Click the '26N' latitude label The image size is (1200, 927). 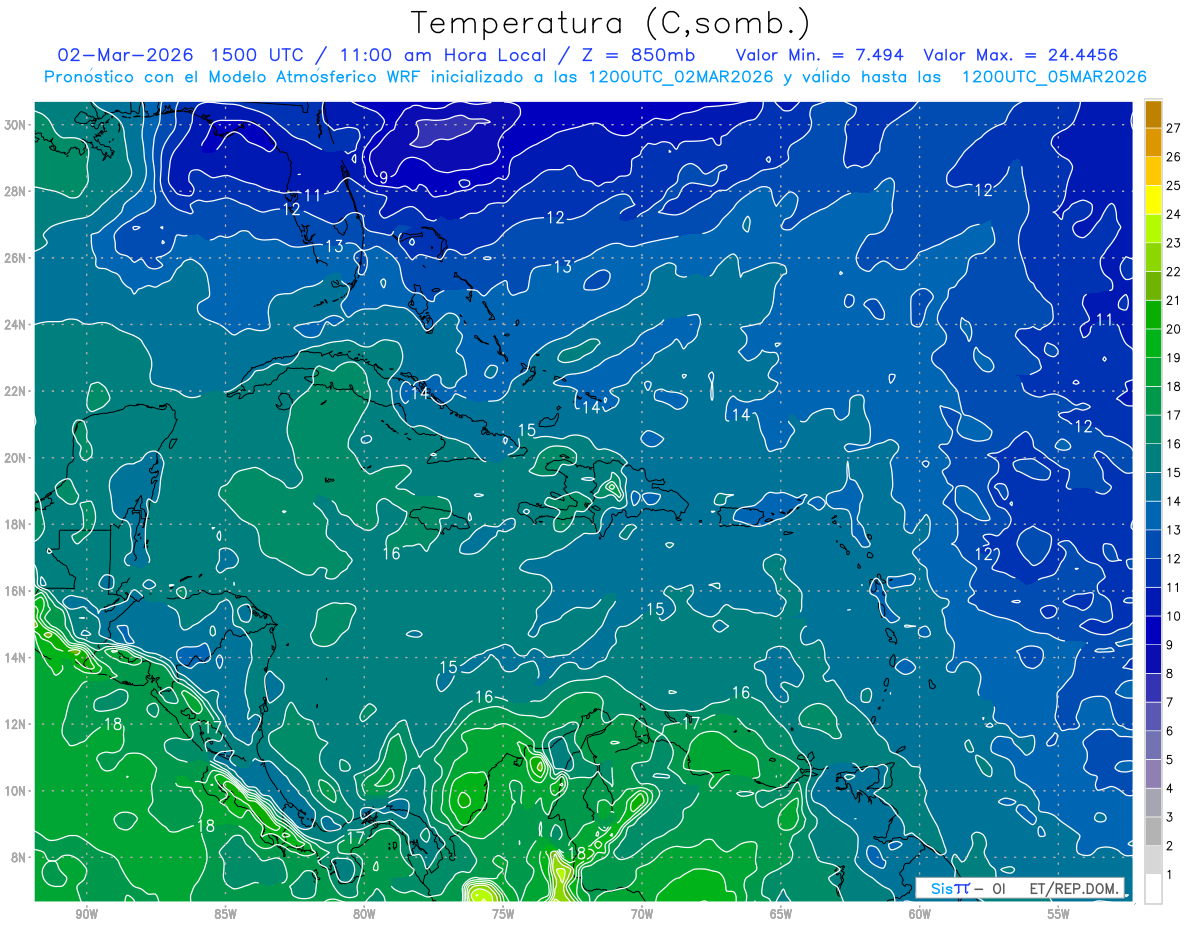[17, 258]
